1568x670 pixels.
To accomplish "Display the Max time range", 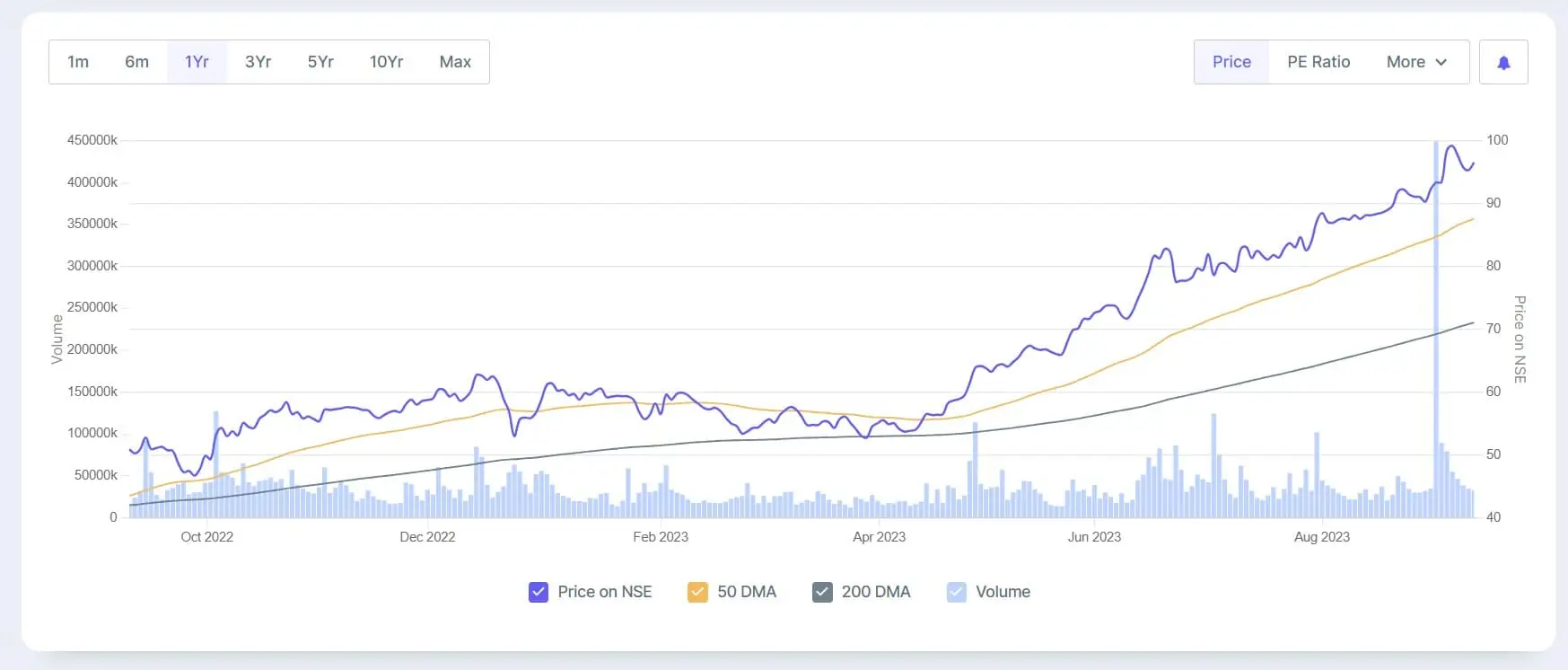I will [455, 62].
